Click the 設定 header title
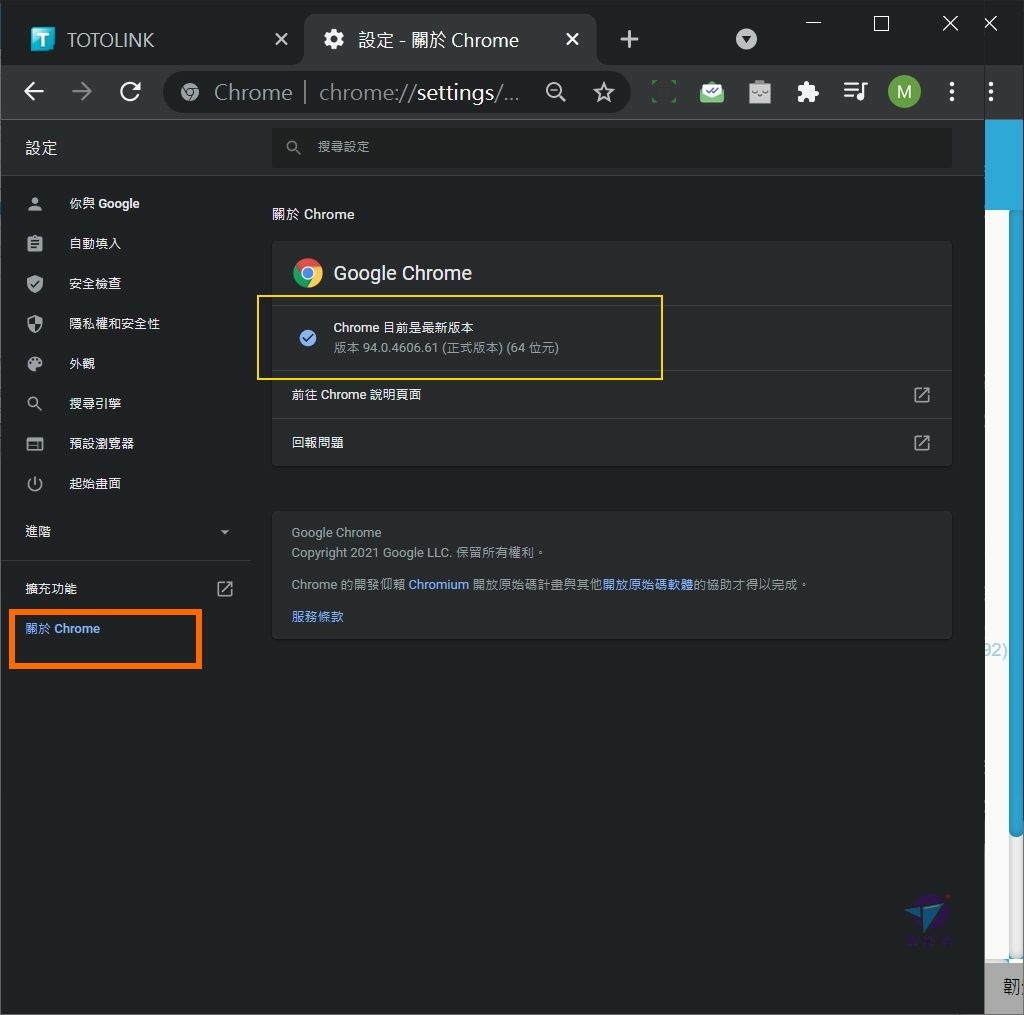This screenshot has width=1024, height=1015. pos(41,148)
